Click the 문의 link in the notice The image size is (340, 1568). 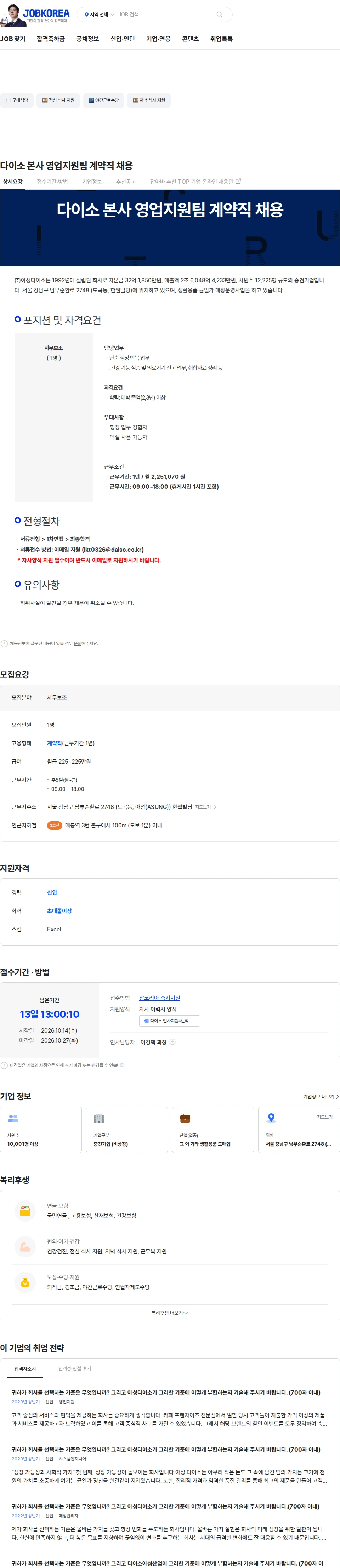[x=77, y=644]
